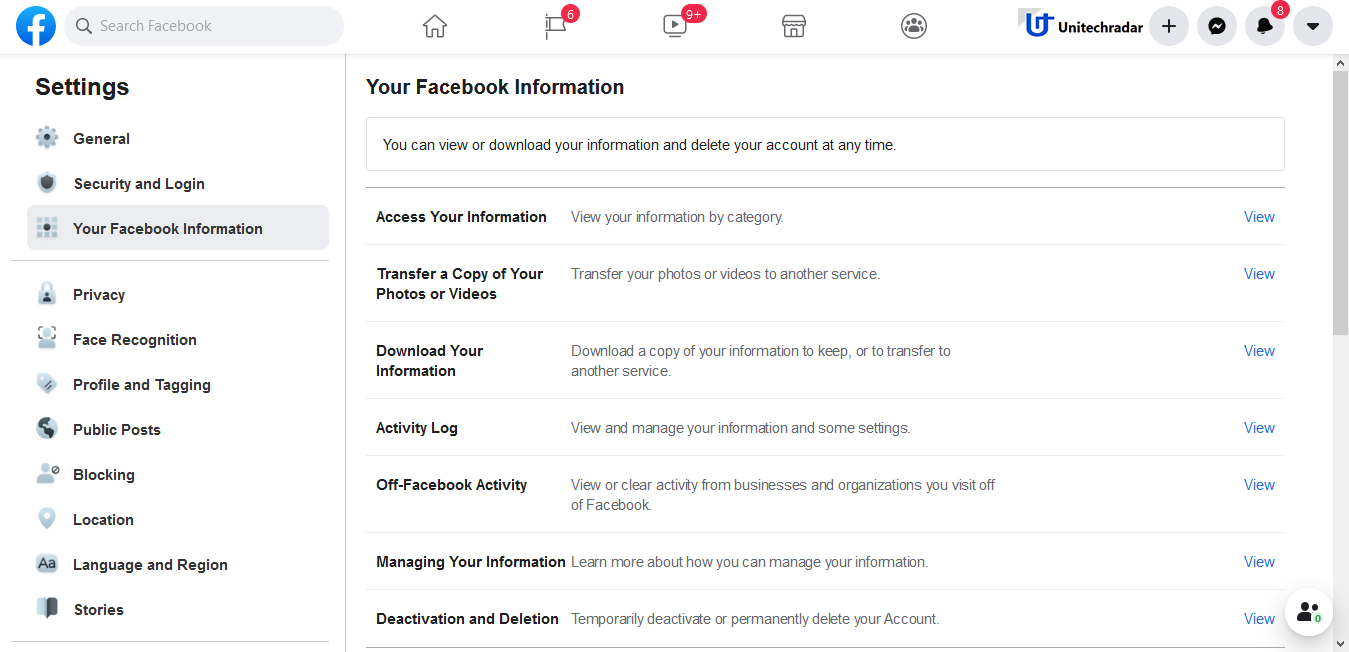Click the Unitechradar profile shortcut
Image resolution: width=1349 pixels, height=652 pixels.
click(x=1080, y=26)
